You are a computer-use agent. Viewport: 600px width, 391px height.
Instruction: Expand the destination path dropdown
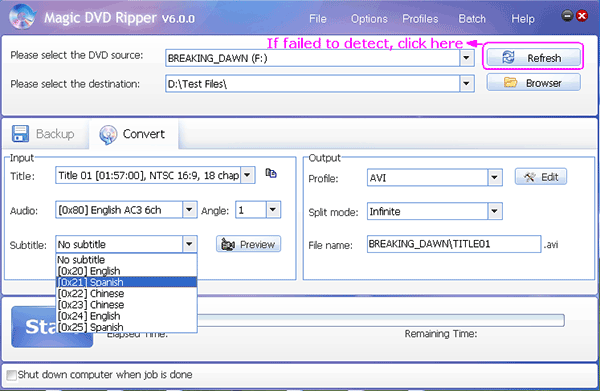point(466,83)
